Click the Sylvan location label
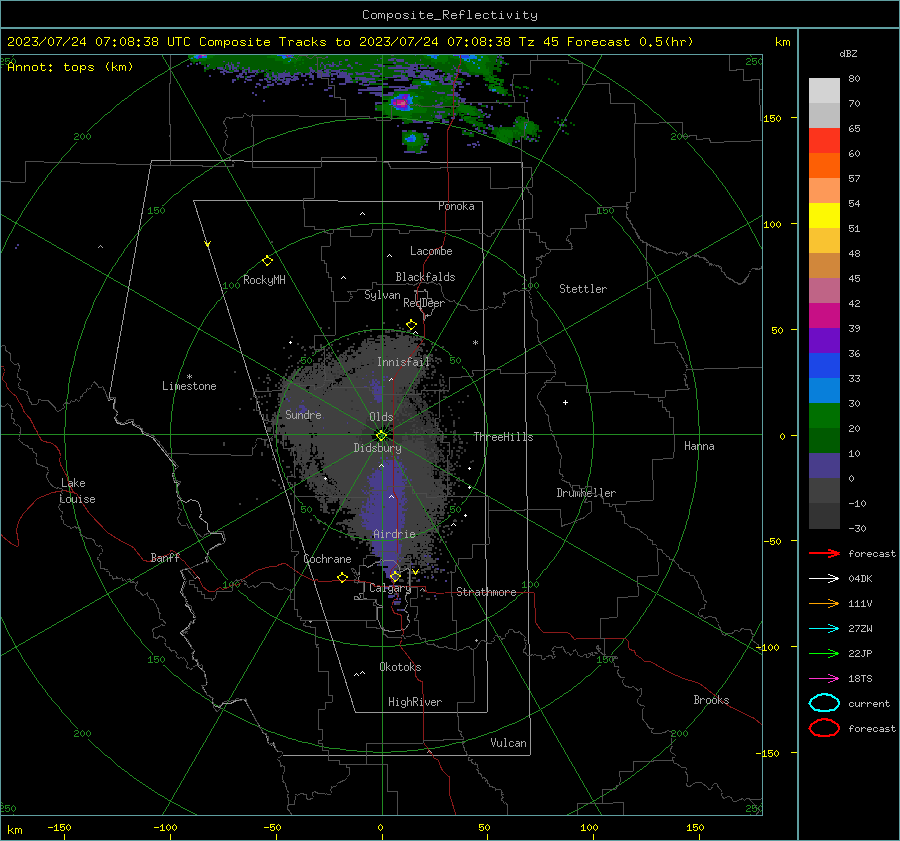 click(x=382, y=295)
